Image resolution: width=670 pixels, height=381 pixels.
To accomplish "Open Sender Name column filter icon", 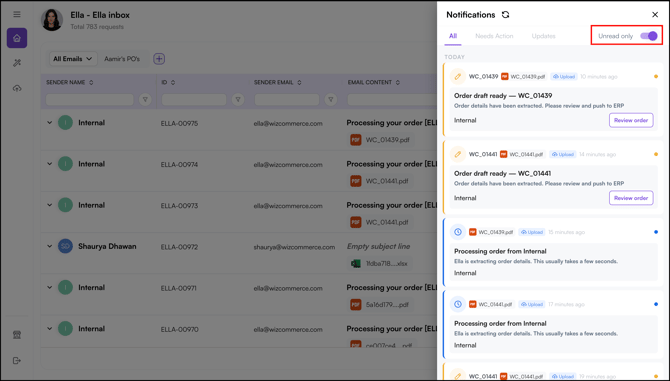I will 145,100.
